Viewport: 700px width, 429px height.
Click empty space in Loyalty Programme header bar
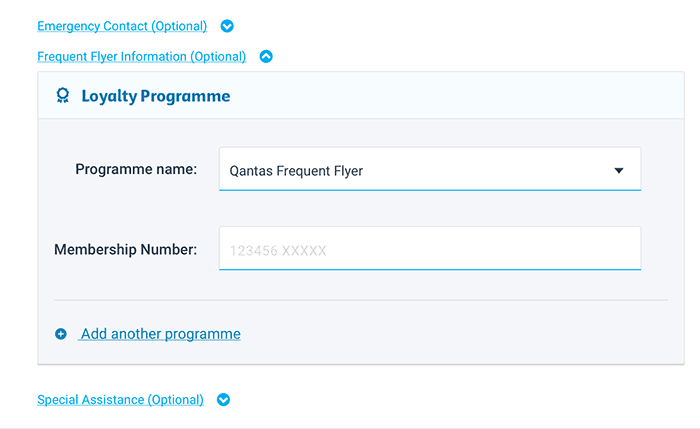(450, 96)
